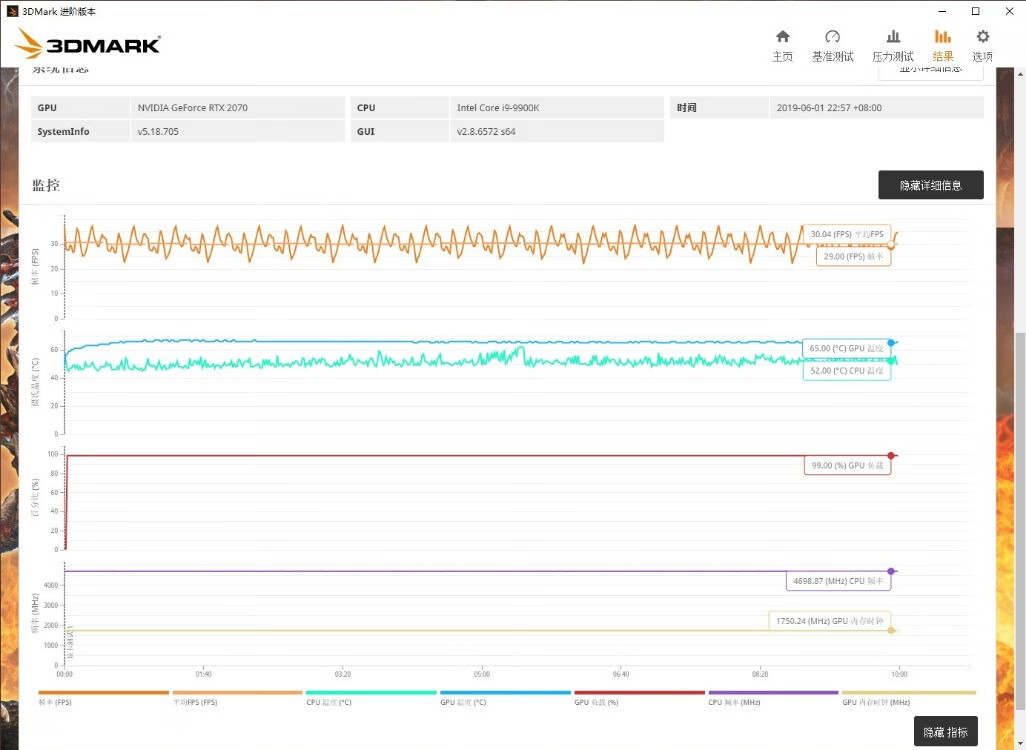Click the yellow GPU memory clock end-point marker
Screen dimensions: 1026x750
pyautogui.click(x=891, y=630)
